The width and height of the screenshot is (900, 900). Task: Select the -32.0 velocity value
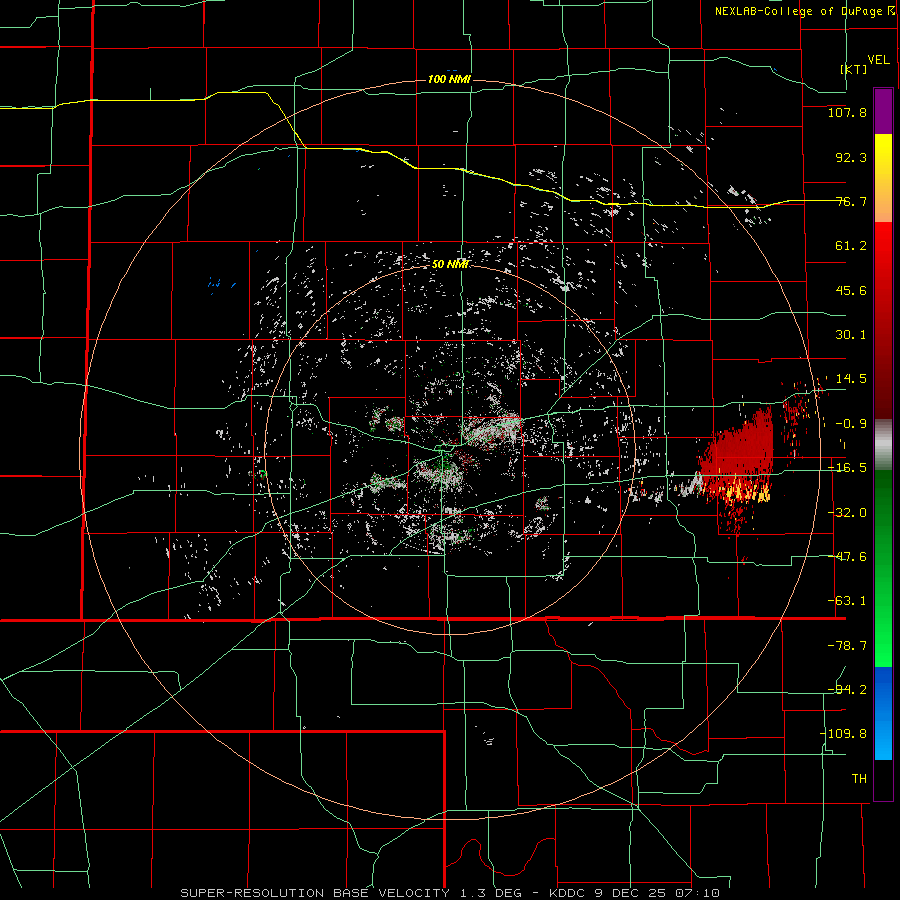coord(847,513)
